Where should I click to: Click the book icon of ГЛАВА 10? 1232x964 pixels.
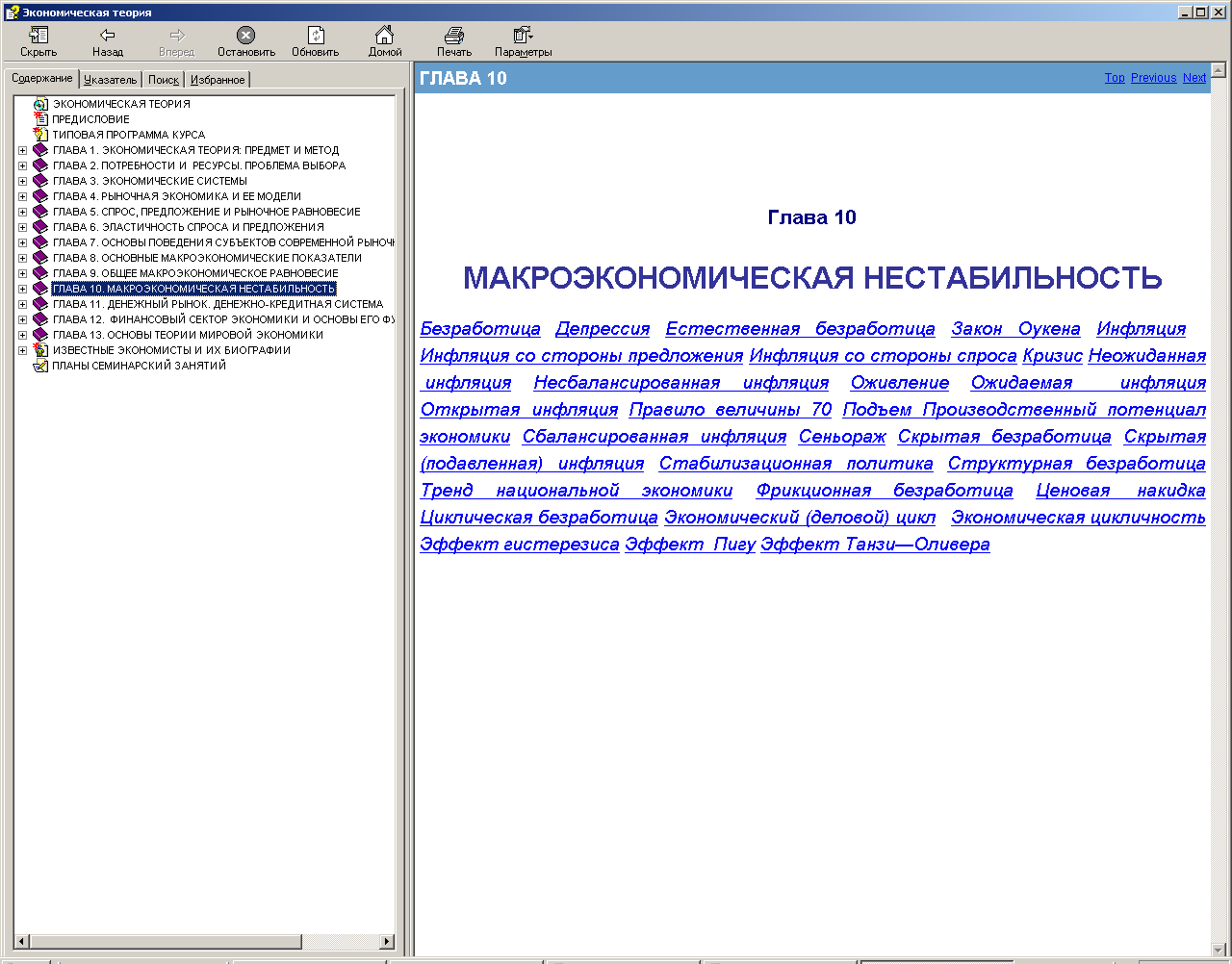(x=40, y=289)
